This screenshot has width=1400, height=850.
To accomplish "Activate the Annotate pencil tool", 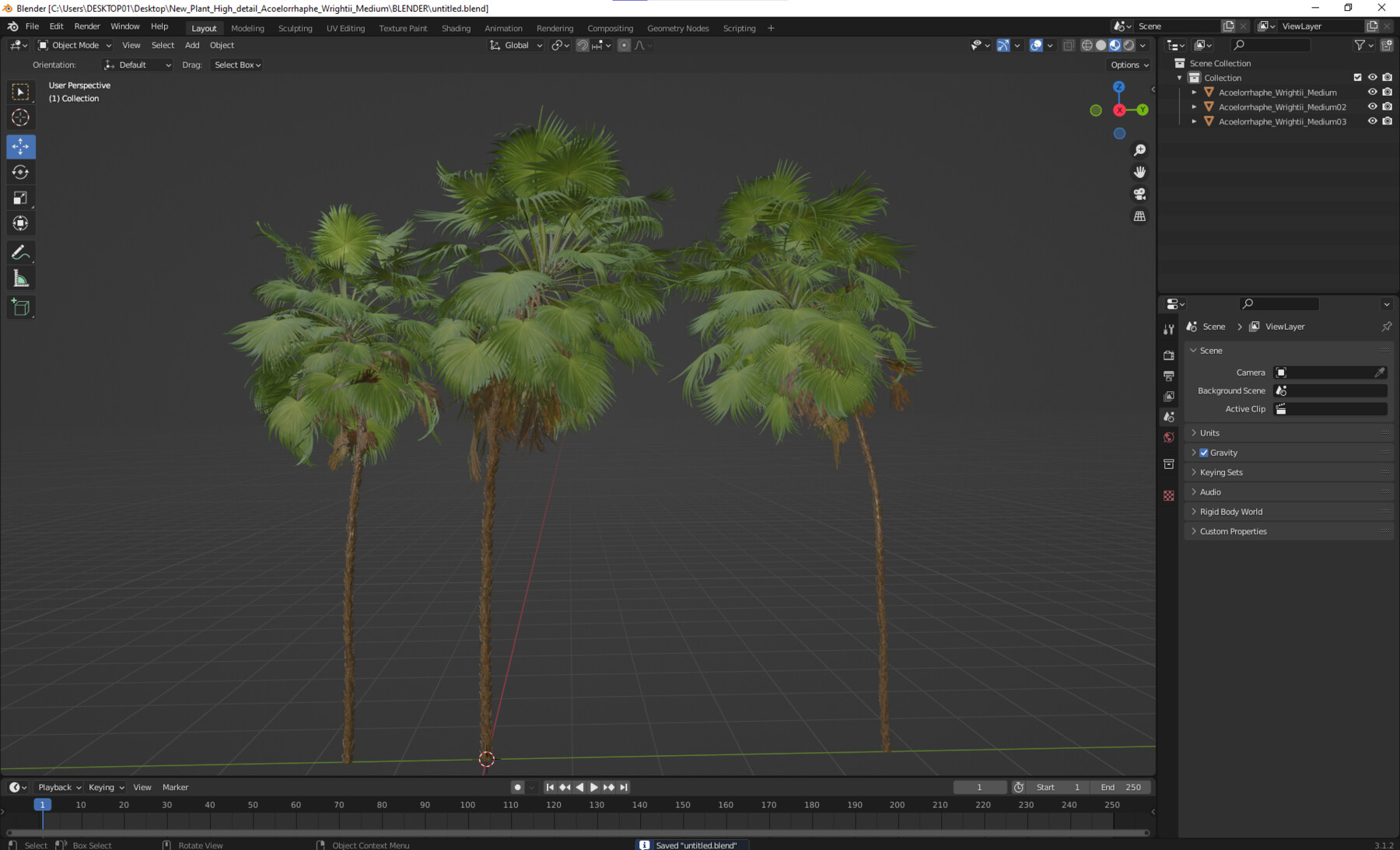I will (x=21, y=253).
